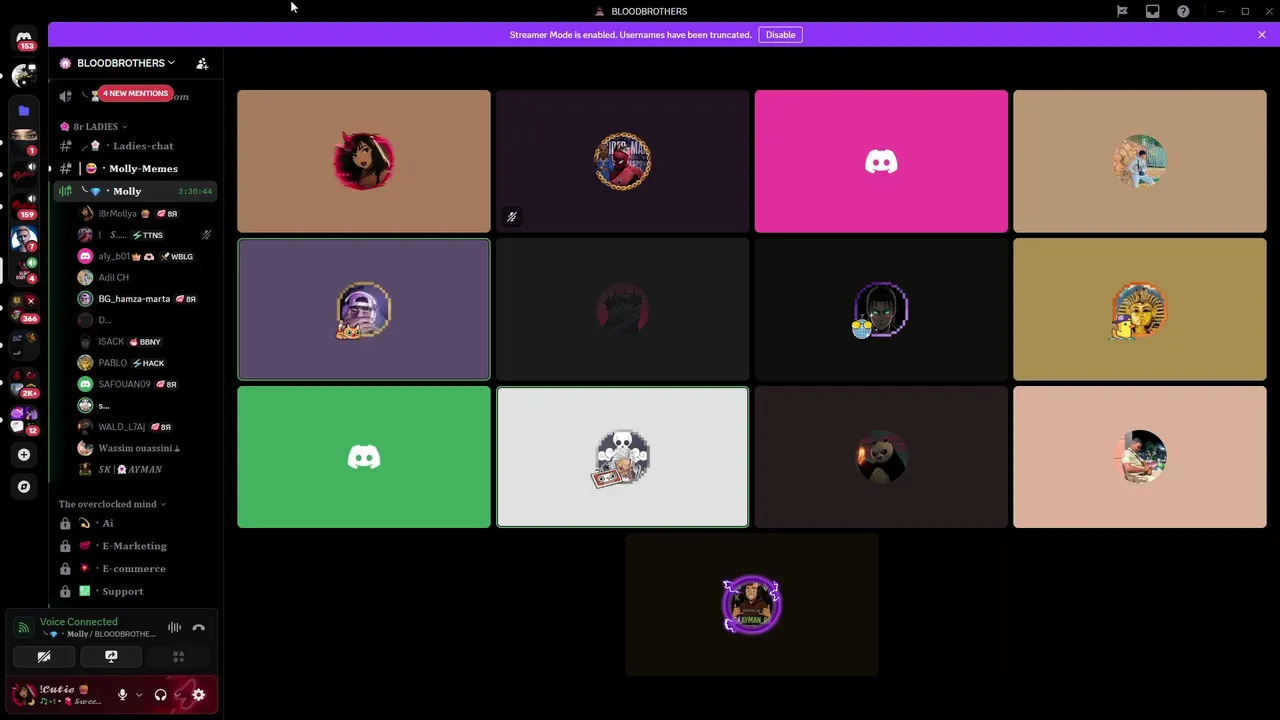
Task: Add a server with plus icon
Action: point(24,454)
